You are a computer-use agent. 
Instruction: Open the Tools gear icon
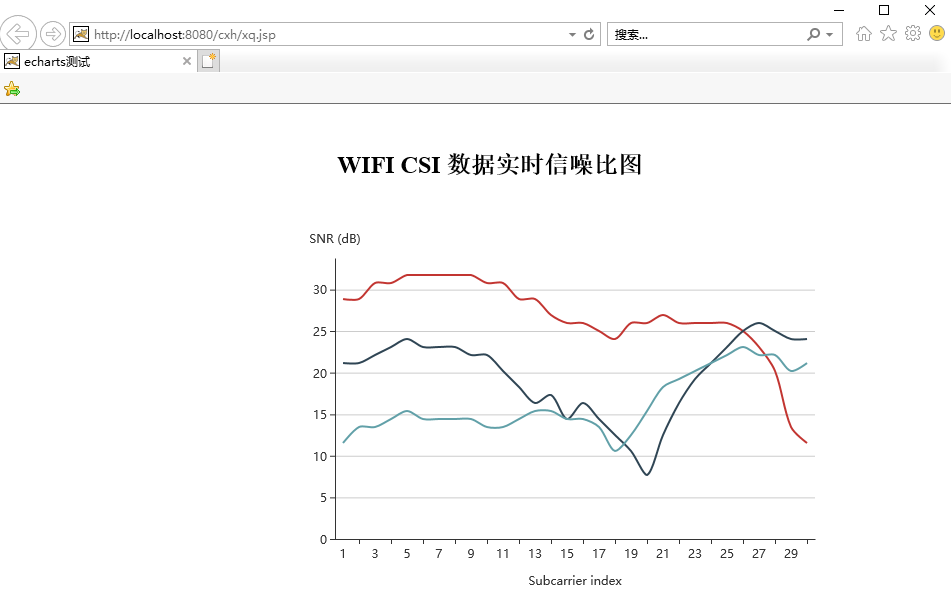pos(912,33)
